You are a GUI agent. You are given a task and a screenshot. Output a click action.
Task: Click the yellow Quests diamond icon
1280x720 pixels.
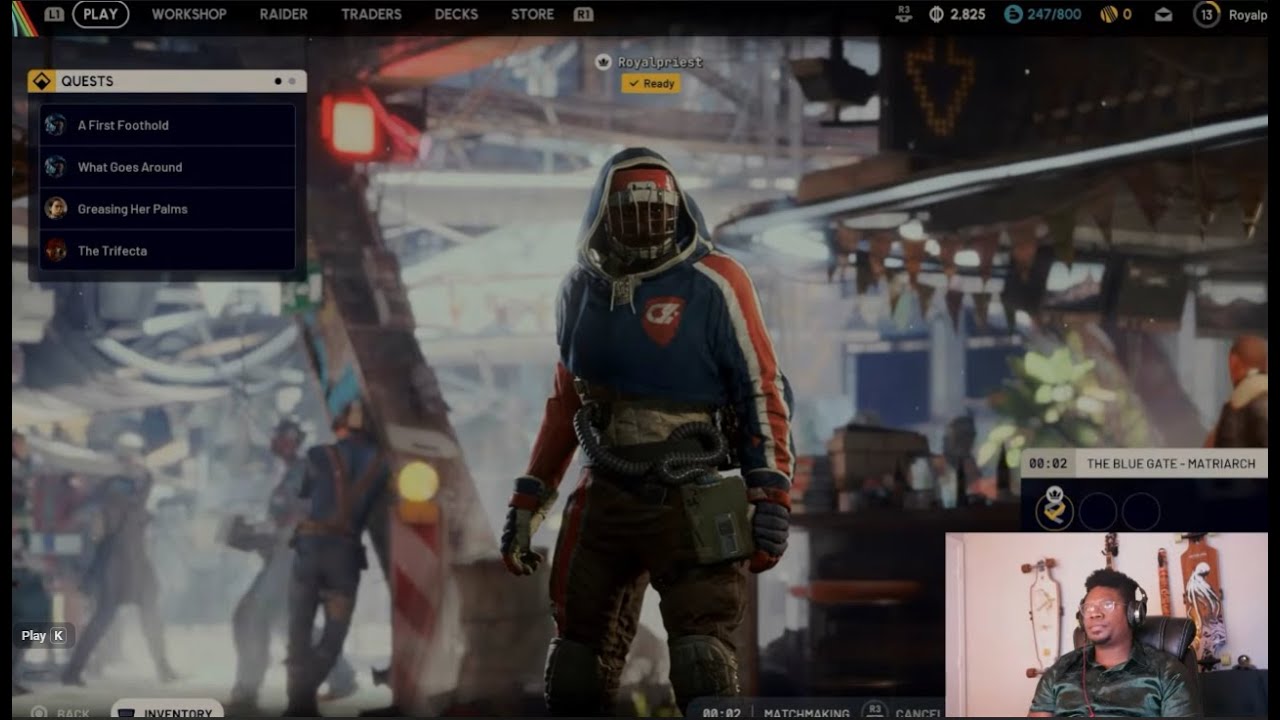[42, 81]
